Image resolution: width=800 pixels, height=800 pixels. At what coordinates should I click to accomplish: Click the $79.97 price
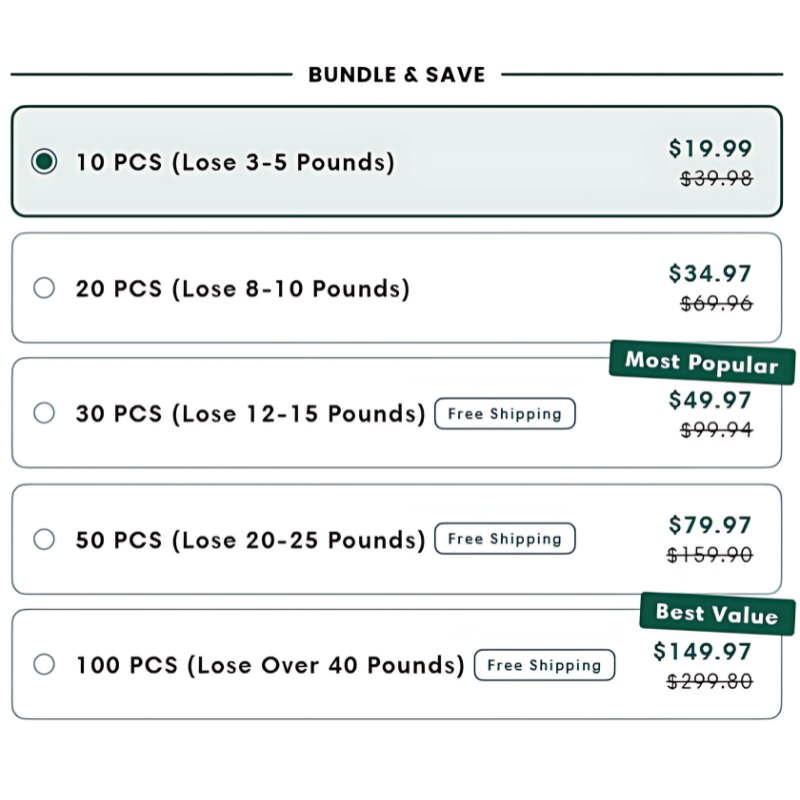pyautogui.click(x=710, y=525)
